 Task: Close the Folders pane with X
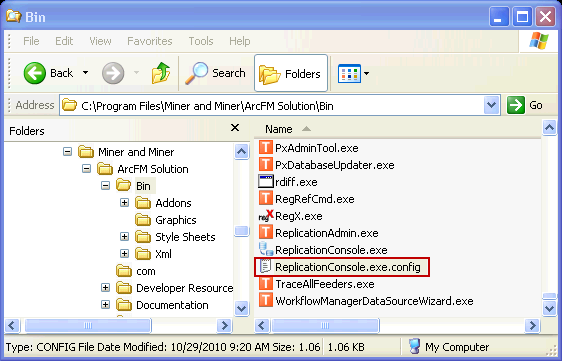(235, 128)
